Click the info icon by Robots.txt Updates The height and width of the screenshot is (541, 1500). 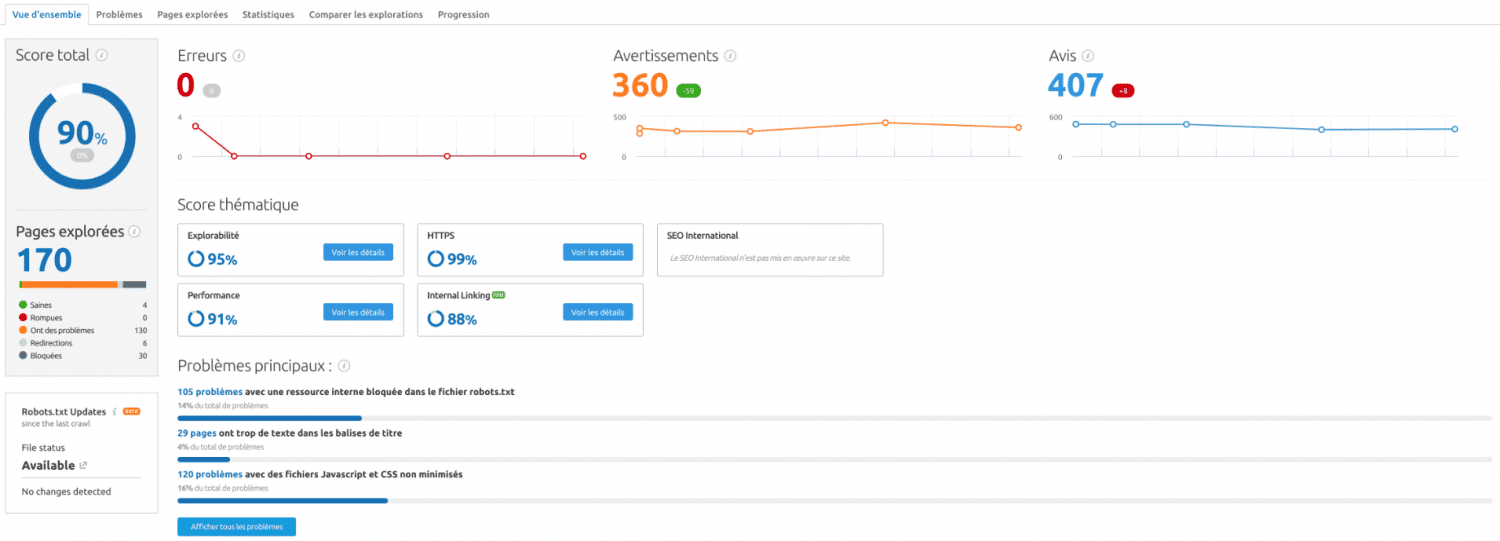click(x=115, y=411)
